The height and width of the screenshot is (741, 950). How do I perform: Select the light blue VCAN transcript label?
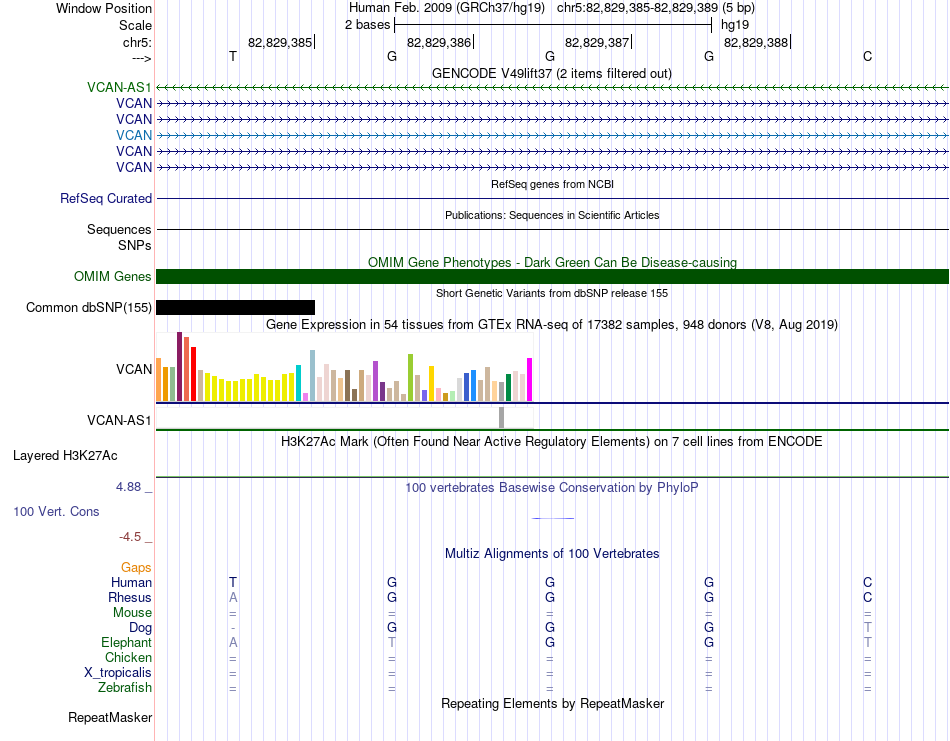134,135
